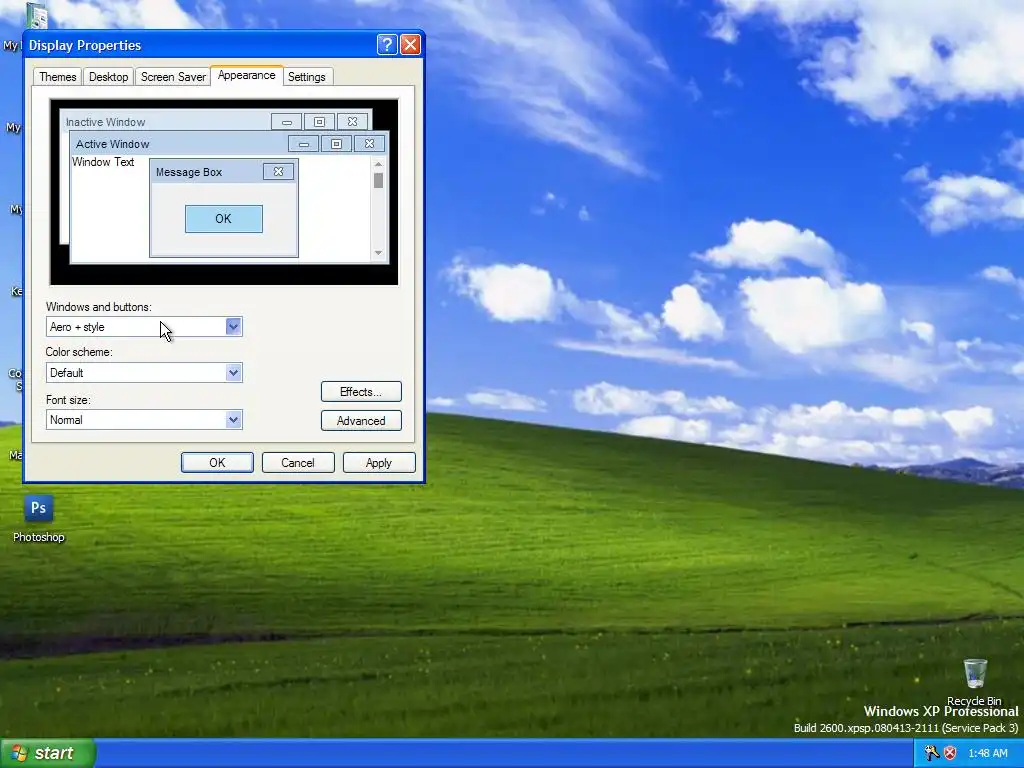
Task: Select the Appearance tab
Action: click(x=247, y=75)
